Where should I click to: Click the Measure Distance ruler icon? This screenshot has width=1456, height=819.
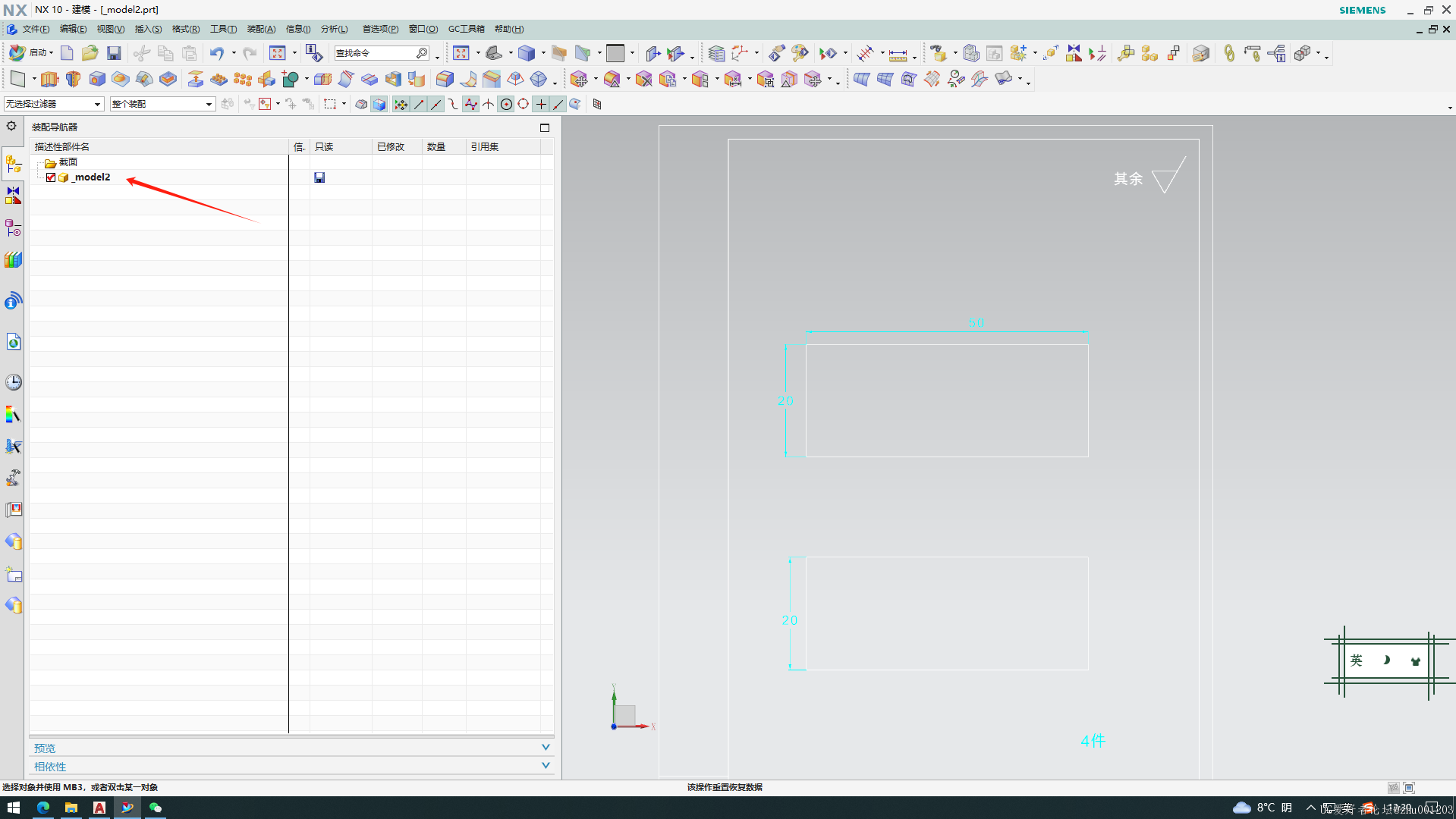898,54
